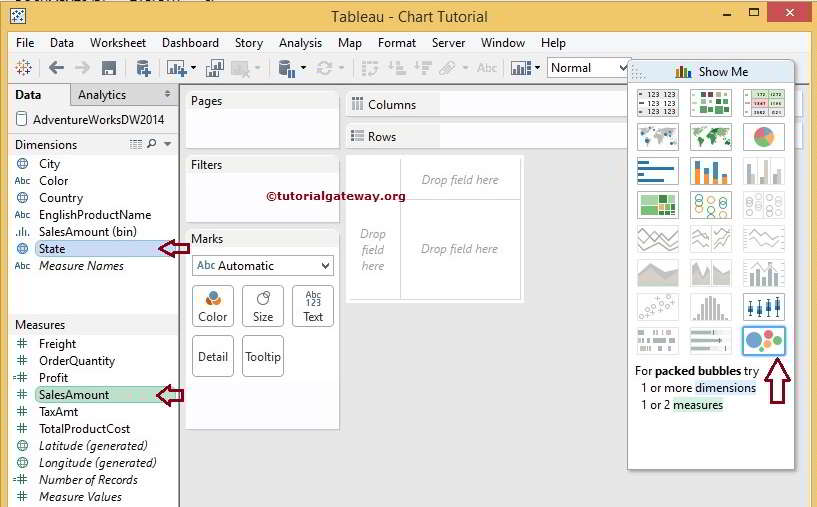Click the New Data Source icon

point(143,68)
